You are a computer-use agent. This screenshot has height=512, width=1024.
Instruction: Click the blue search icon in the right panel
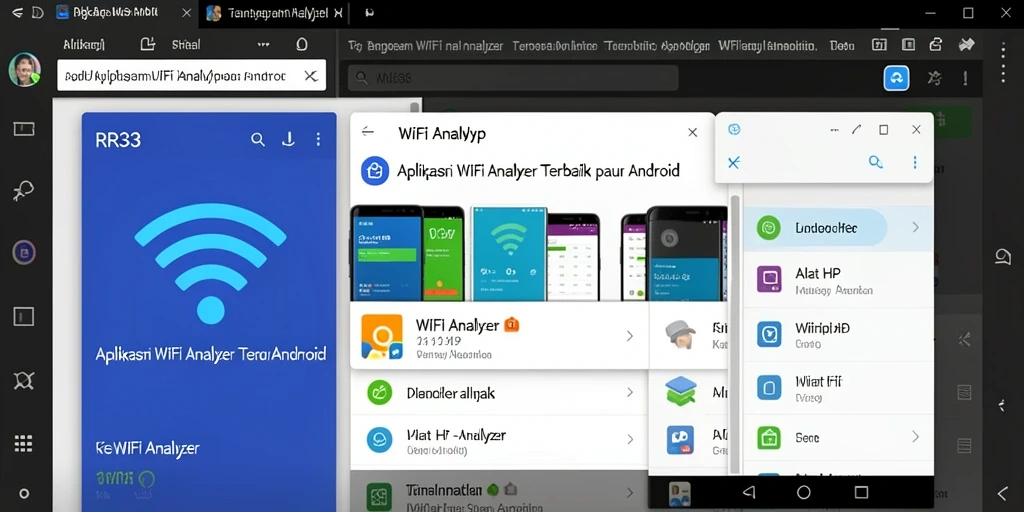pyautogui.click(x=876, y=162)
